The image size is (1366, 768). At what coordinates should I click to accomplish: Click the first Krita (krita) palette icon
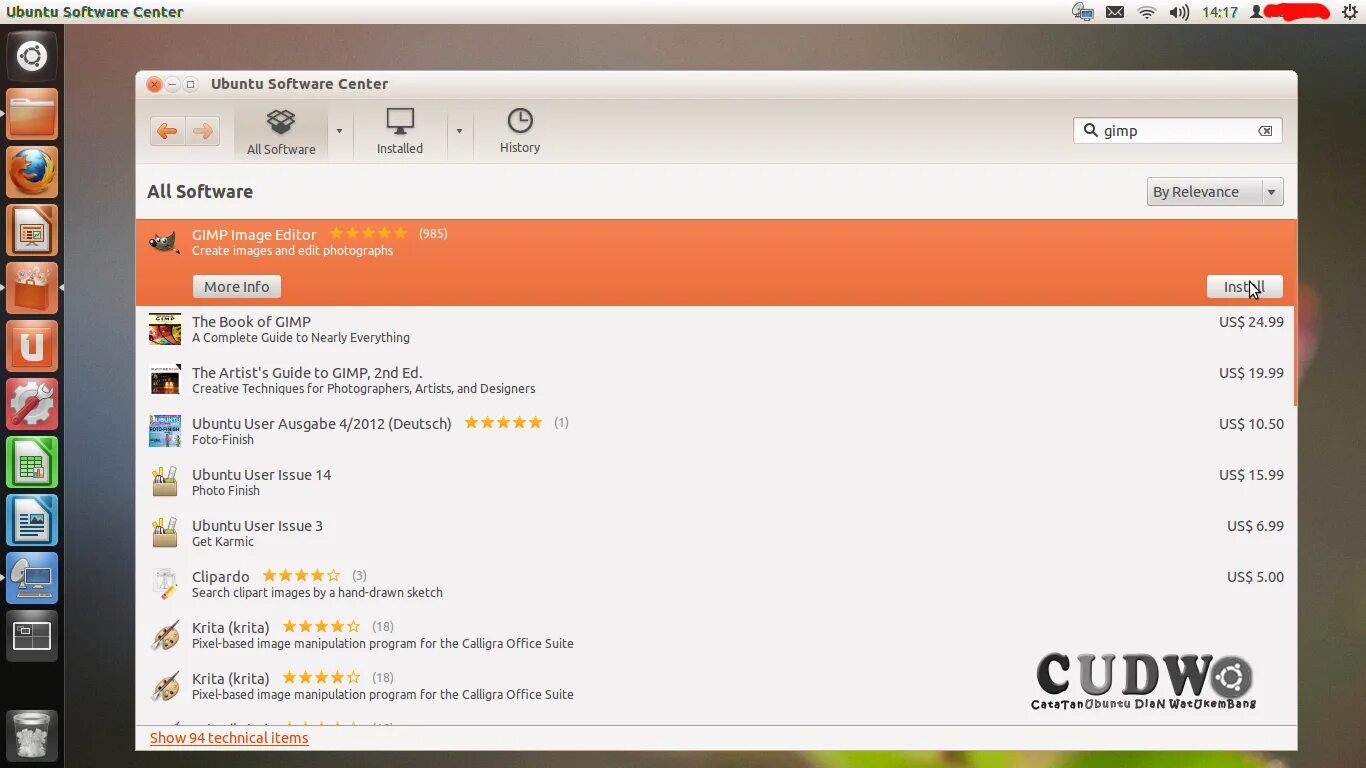point(165,635)
